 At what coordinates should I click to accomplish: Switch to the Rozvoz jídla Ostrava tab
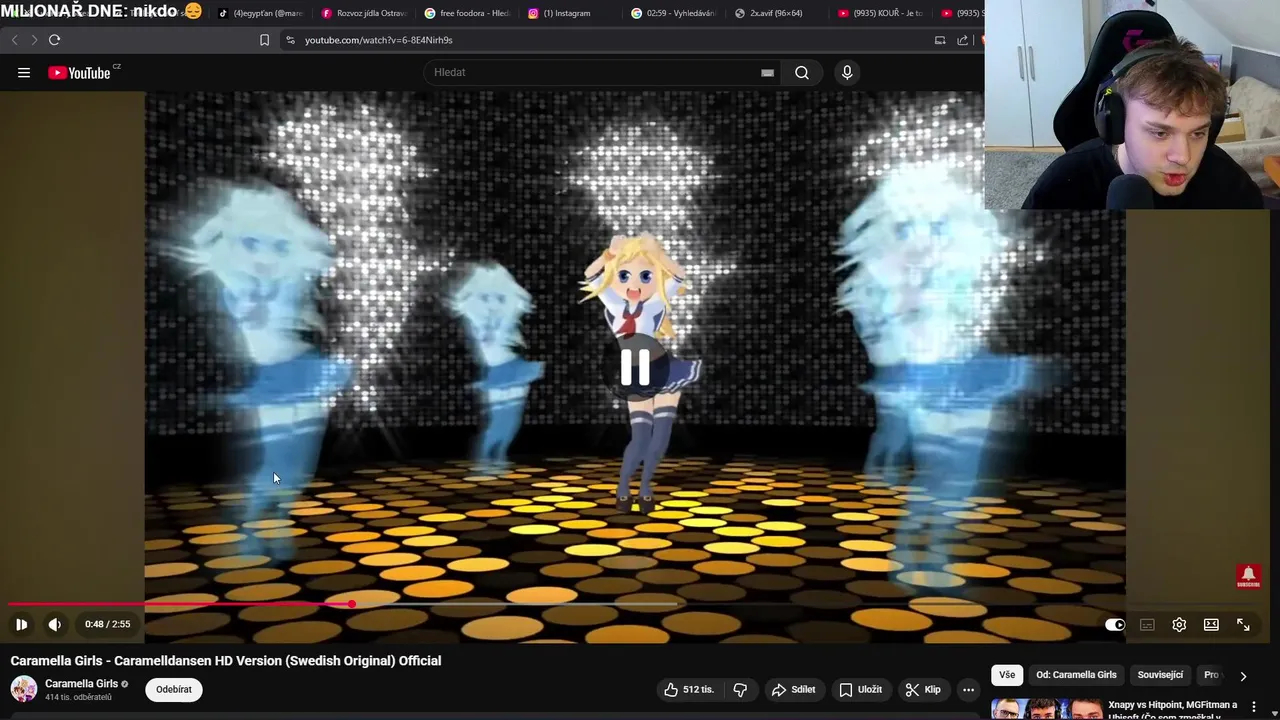362,13
